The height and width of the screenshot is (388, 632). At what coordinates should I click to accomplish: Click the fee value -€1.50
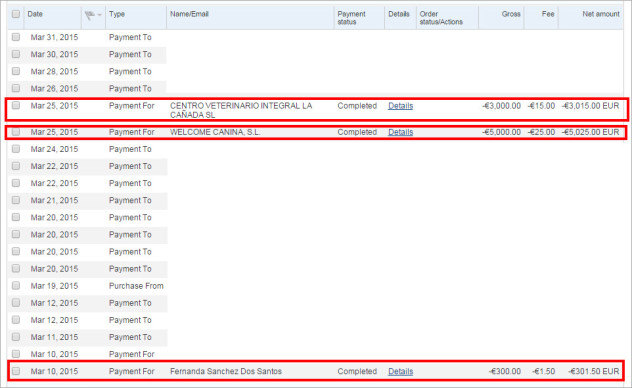(x=543, y=371)
